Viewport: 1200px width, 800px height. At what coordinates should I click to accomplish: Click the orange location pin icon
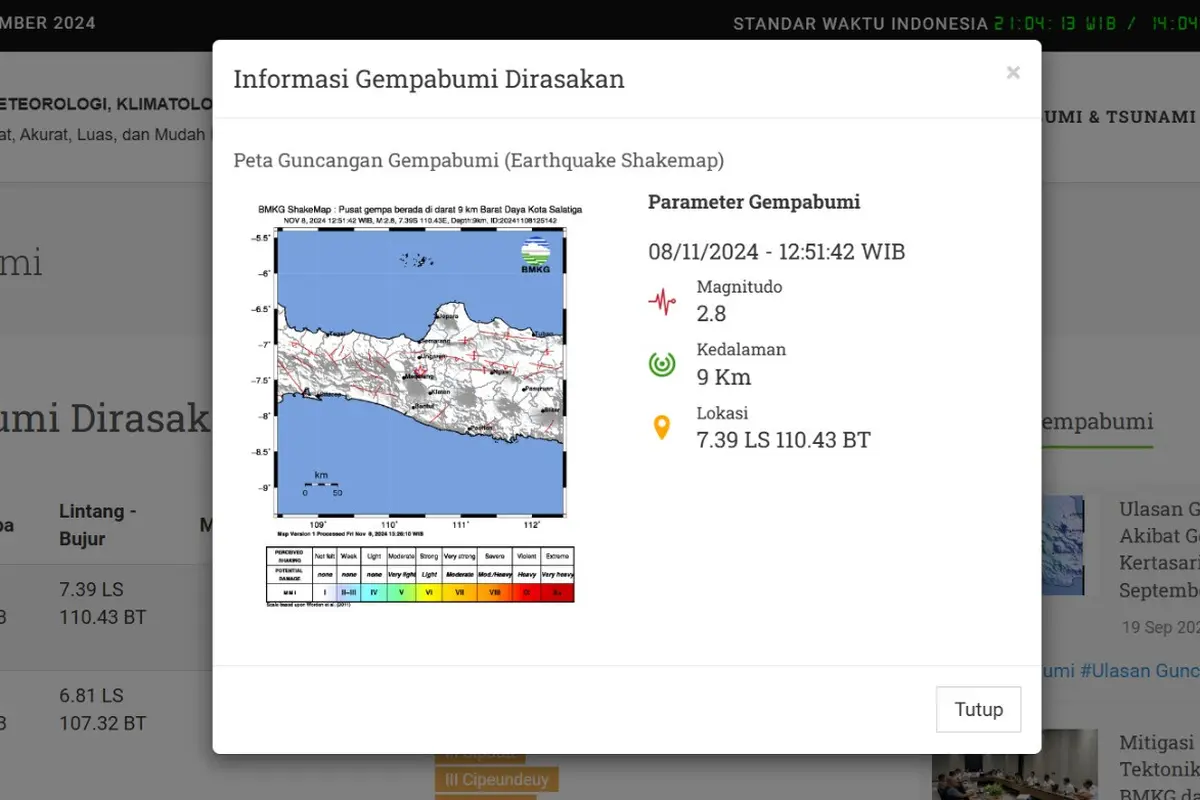[661, 428]
